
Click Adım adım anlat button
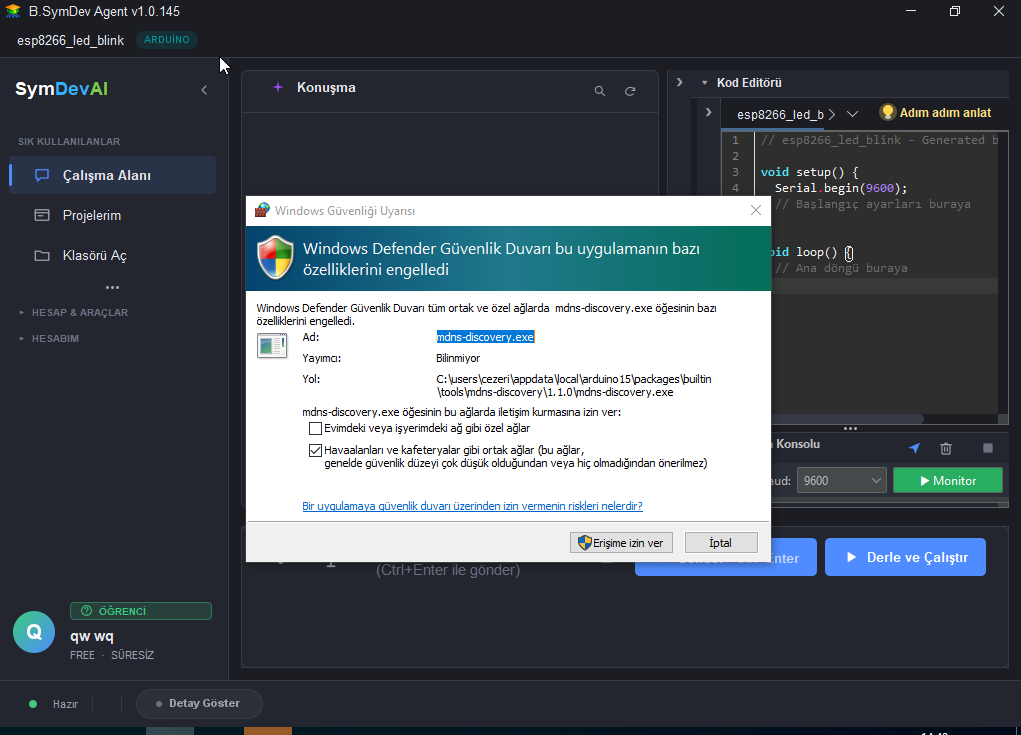pyautogui.click(x=935, y=113)
